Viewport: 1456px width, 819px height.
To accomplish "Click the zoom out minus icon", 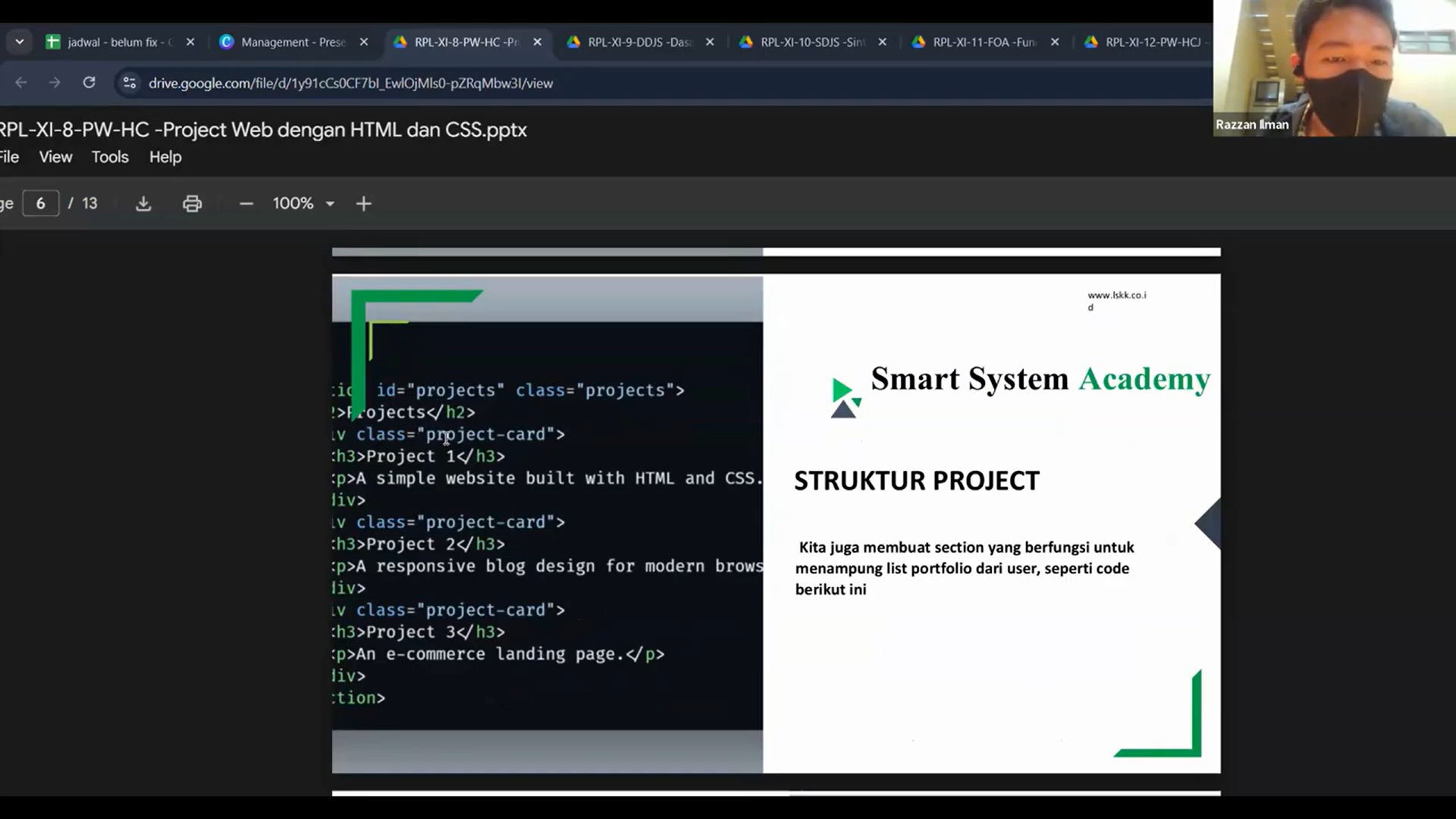I will point(246,203).
